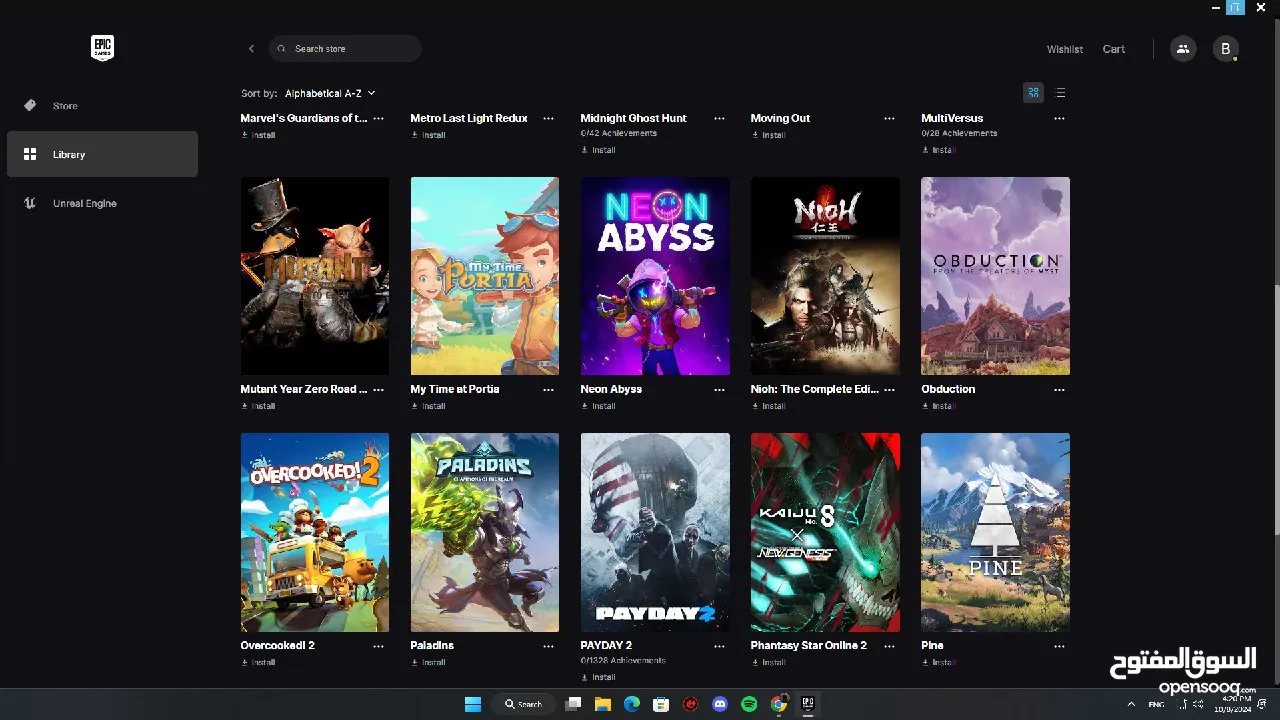Go back with the arrow button
Screen dimensions: 1280x720
coord(251,48)
